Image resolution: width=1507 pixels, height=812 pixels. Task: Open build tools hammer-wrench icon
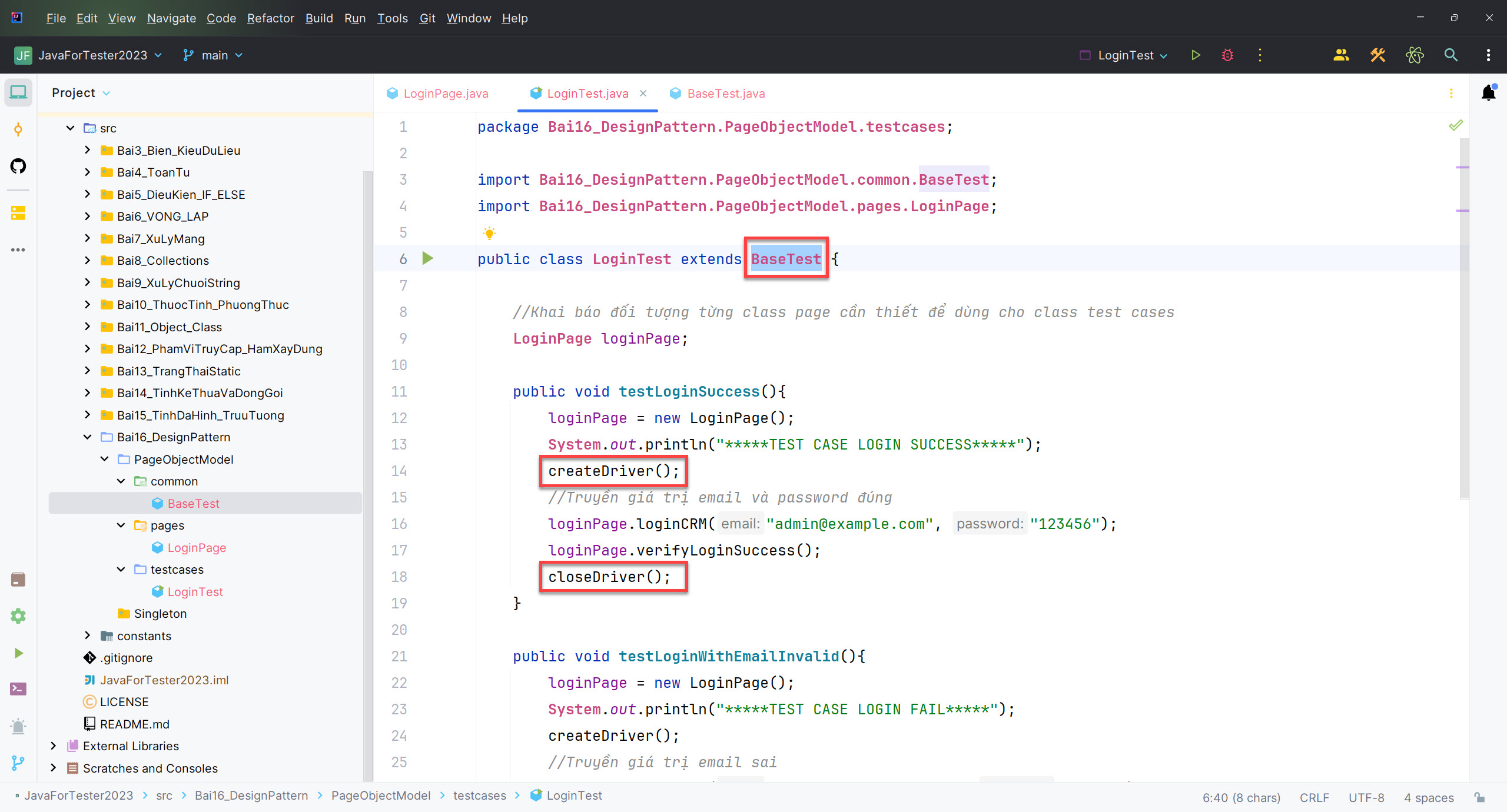tap(1377, 55)
